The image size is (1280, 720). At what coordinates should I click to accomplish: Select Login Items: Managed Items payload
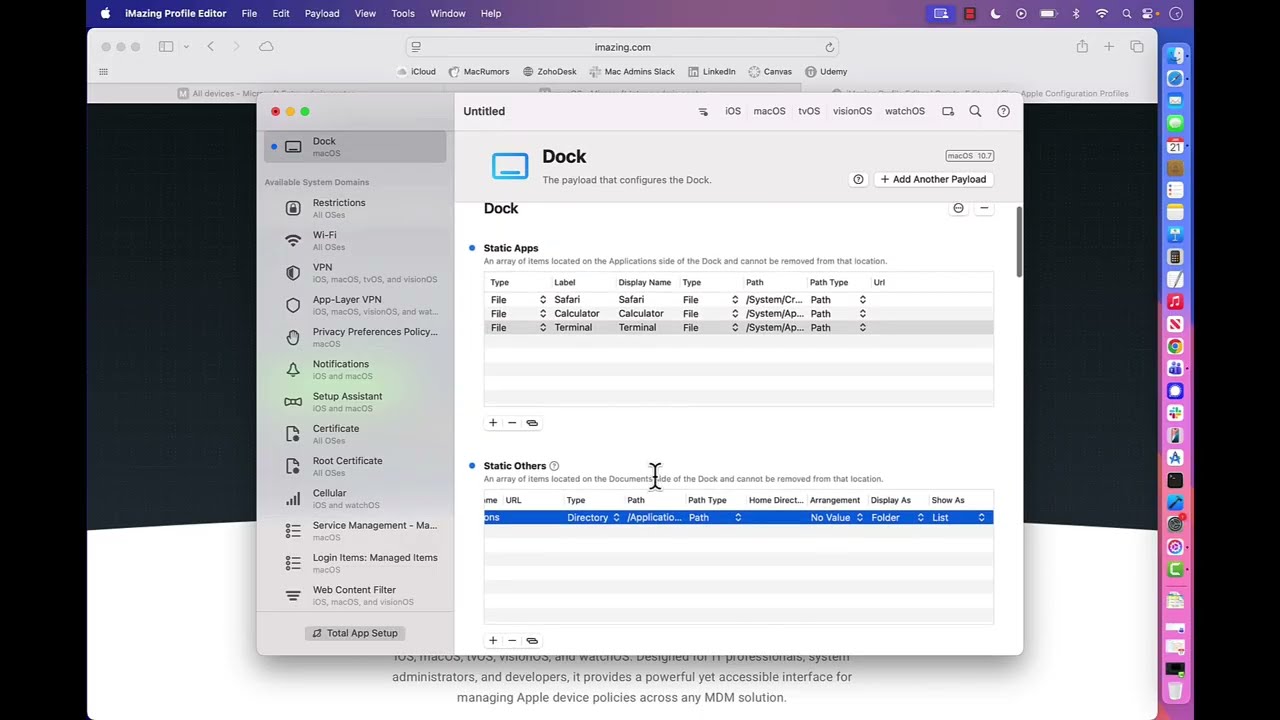[355, 563]
